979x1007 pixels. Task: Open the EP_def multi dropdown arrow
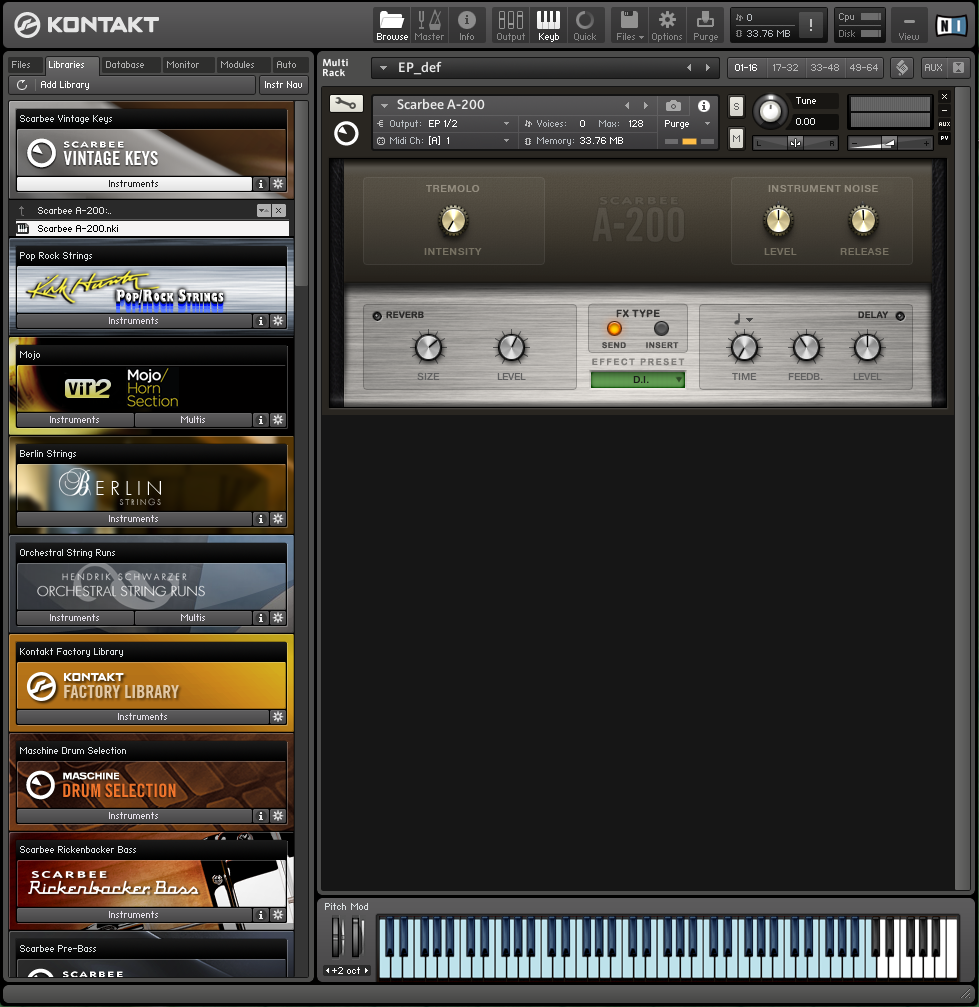pyautogui.click(x=384, y=67)
